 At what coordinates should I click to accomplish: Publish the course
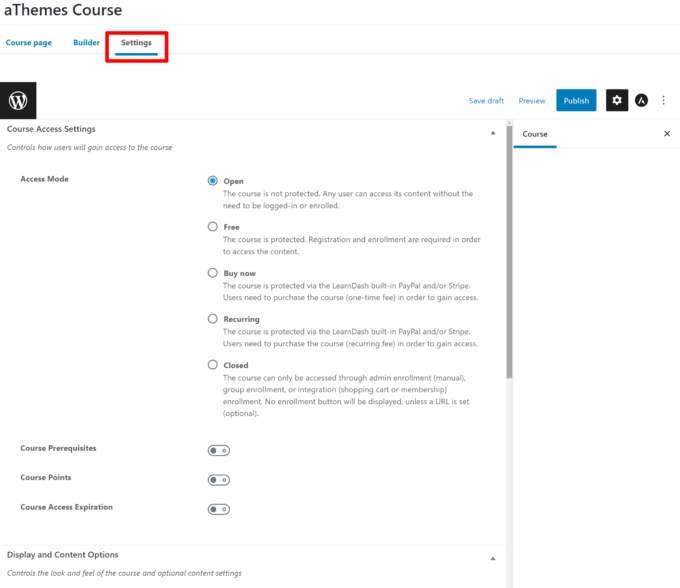pyautogui.click(x=576, y=100)
